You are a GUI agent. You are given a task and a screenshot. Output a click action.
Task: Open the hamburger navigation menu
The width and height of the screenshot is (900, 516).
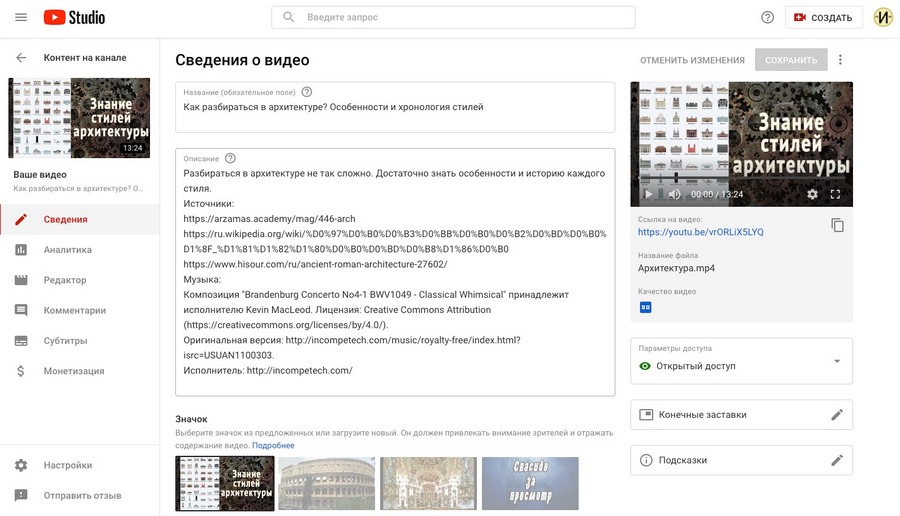coord(21,18)
